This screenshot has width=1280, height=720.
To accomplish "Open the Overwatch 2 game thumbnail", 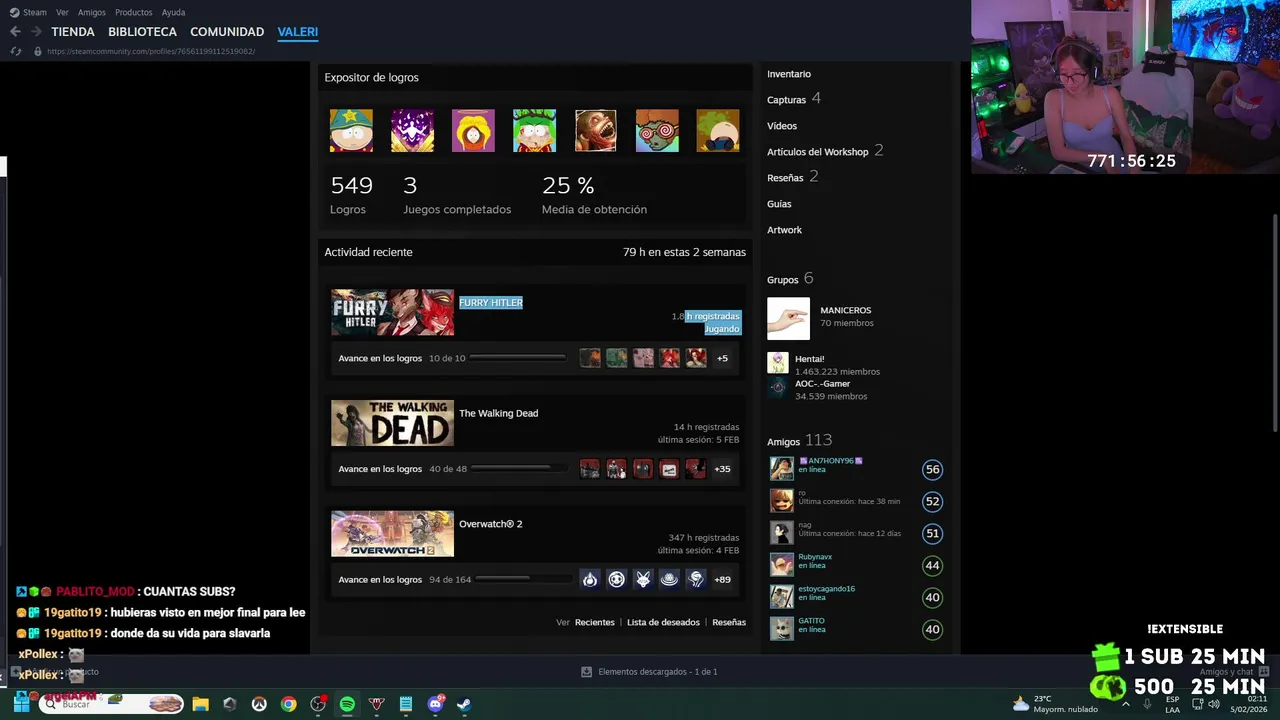I will [x=392, y=534].
